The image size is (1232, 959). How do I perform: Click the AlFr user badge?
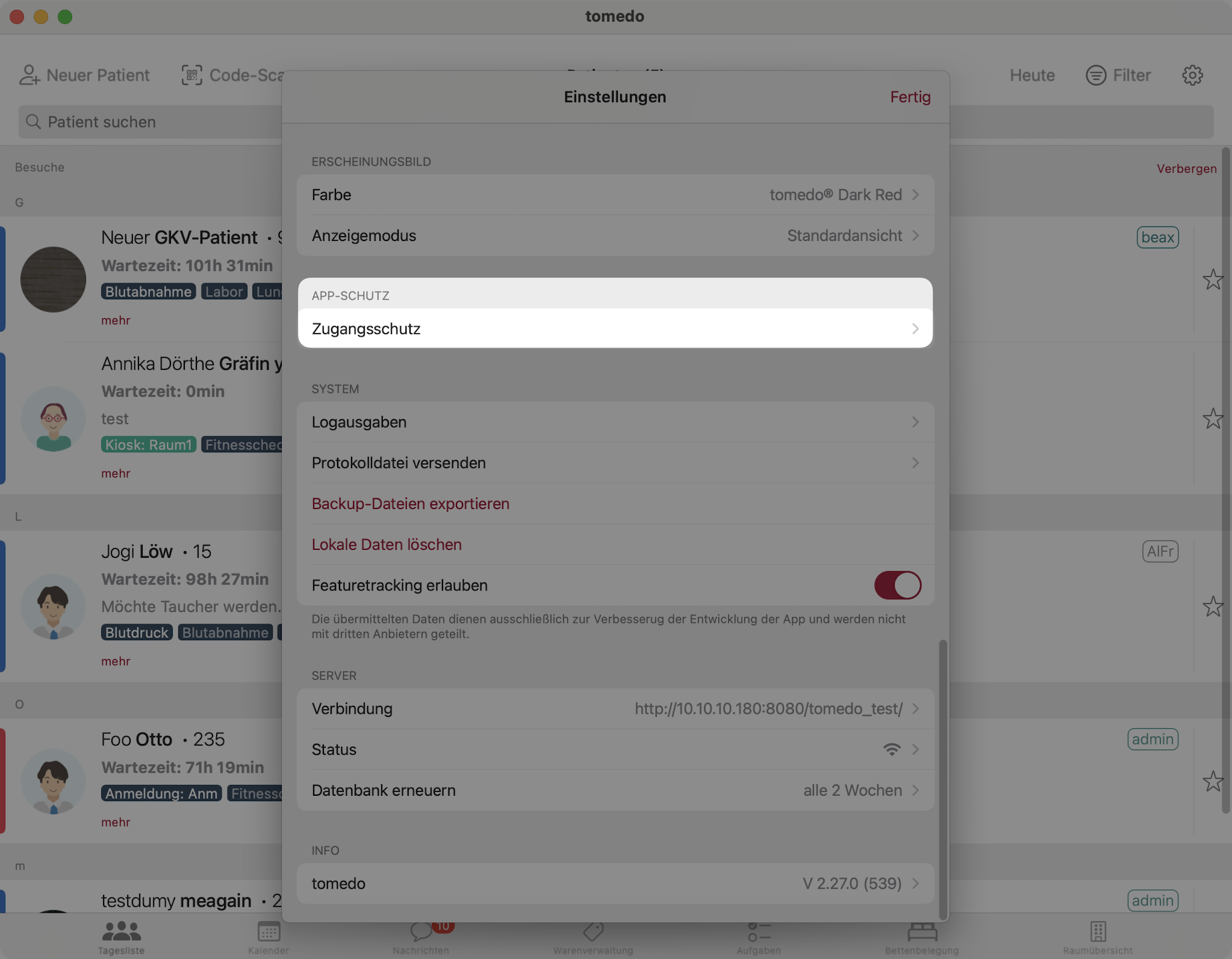click(x=1160, y=551)
